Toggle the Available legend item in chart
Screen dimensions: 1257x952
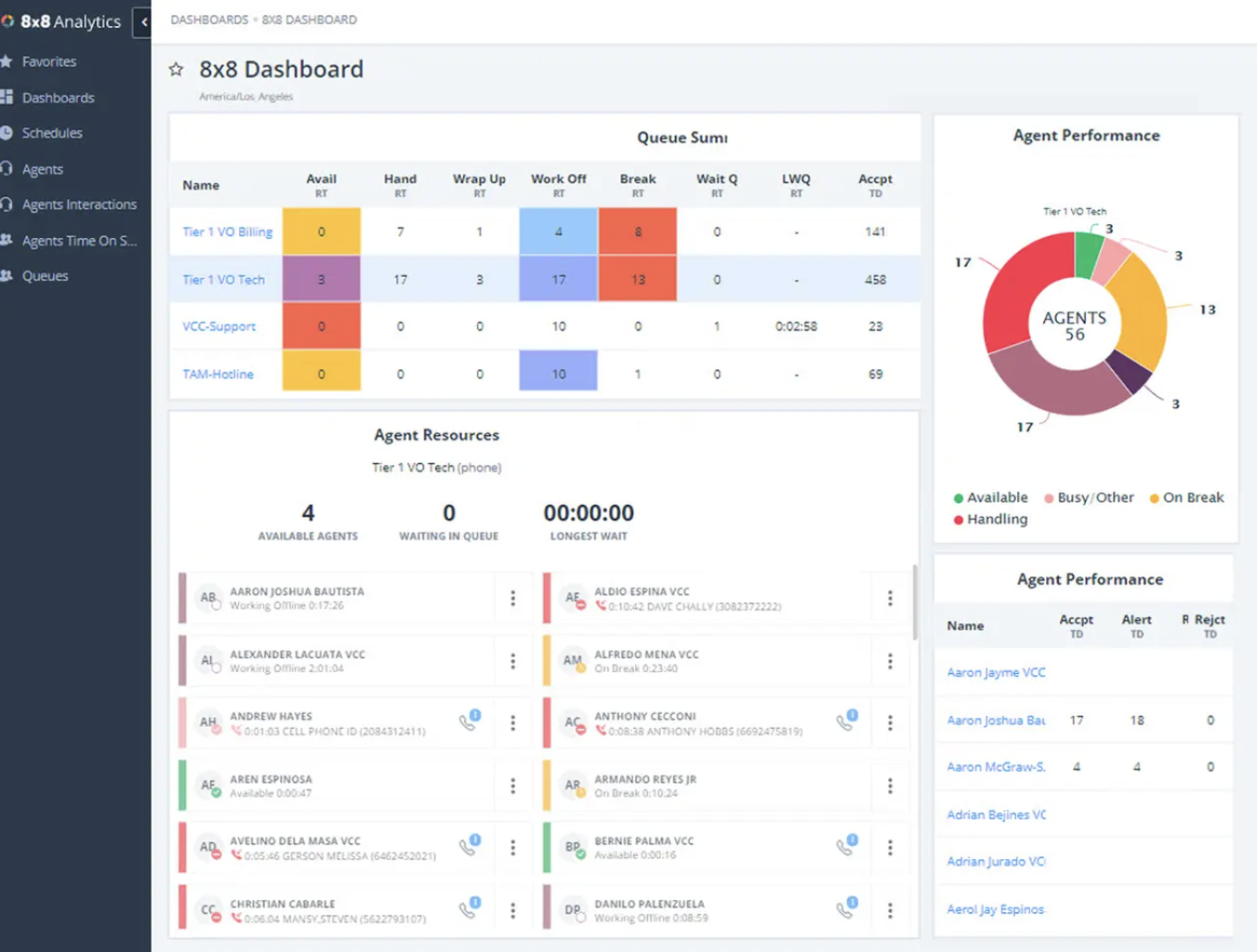click(x=990, y=497)
